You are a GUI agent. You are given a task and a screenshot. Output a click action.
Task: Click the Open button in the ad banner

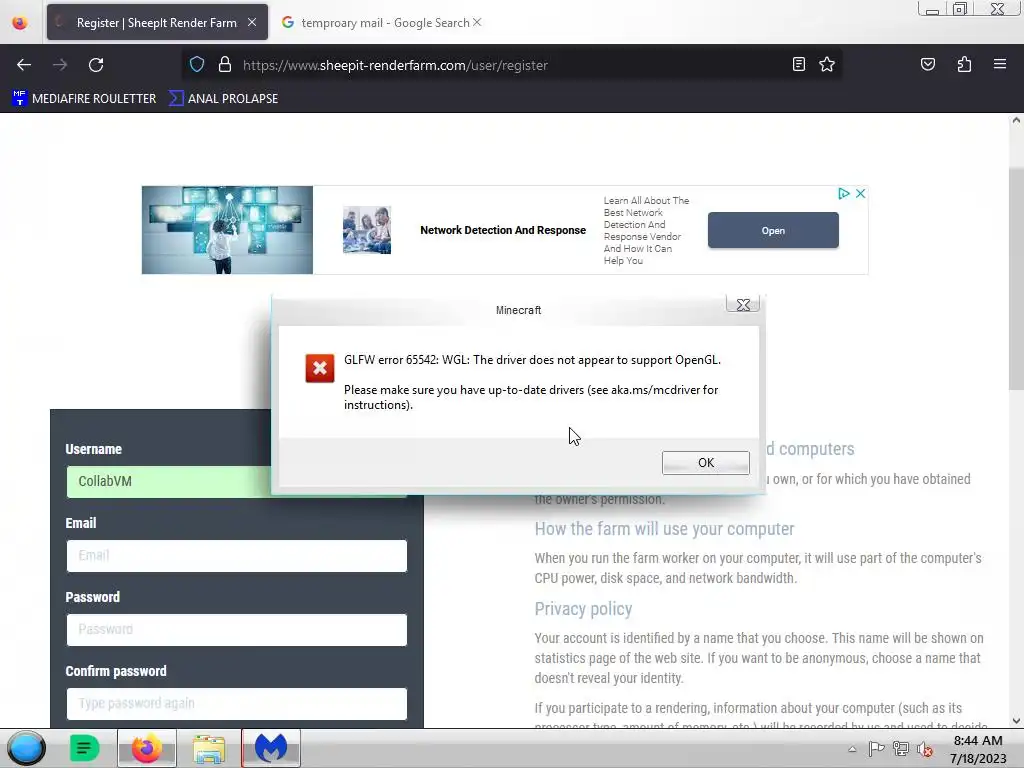click(773, 231)
